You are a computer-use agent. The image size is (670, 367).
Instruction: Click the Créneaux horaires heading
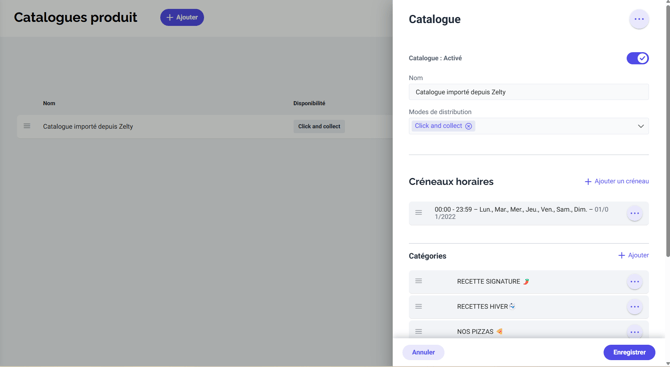coord(451,182)
